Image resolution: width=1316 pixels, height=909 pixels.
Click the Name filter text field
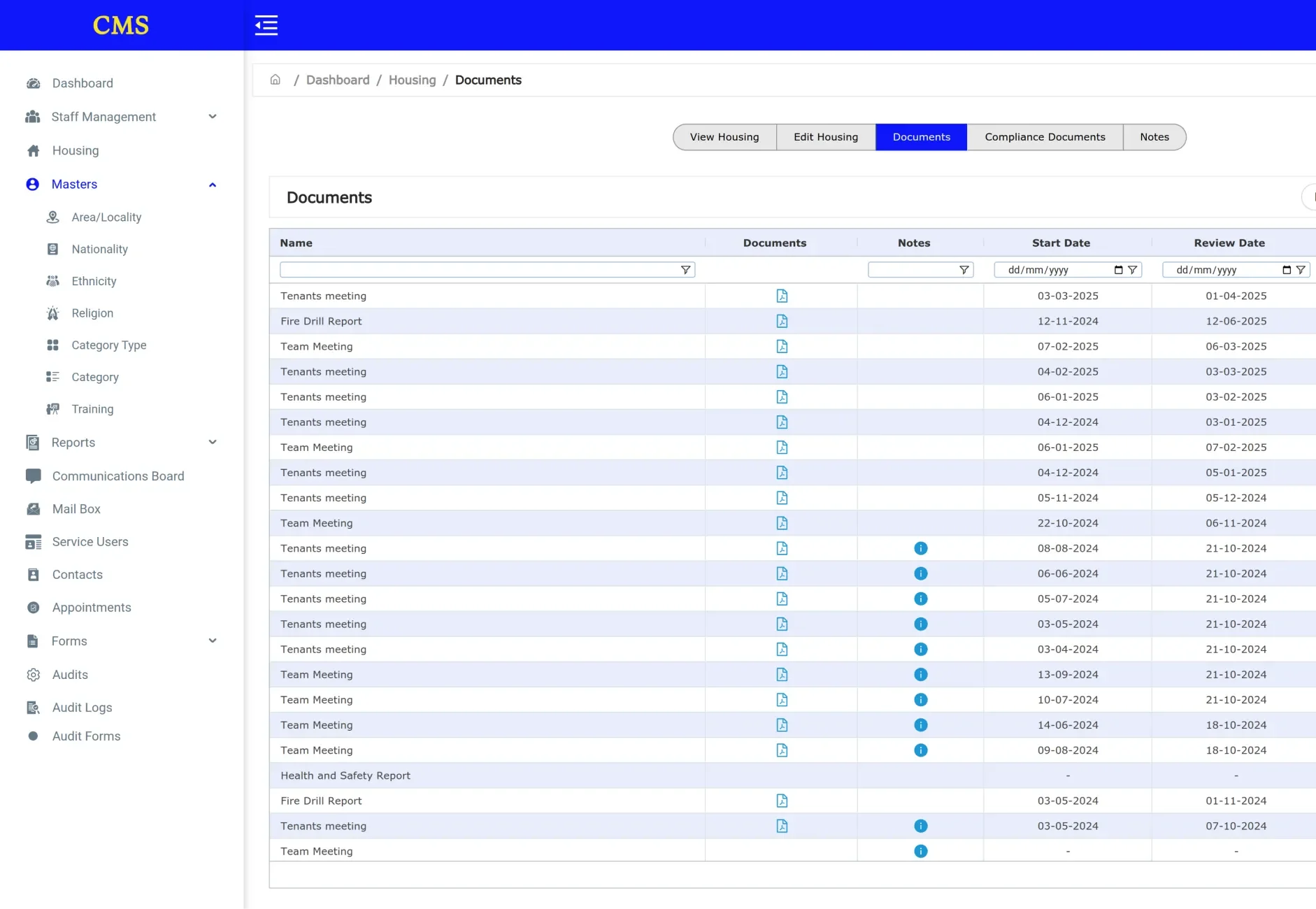(x=479, y=270)
